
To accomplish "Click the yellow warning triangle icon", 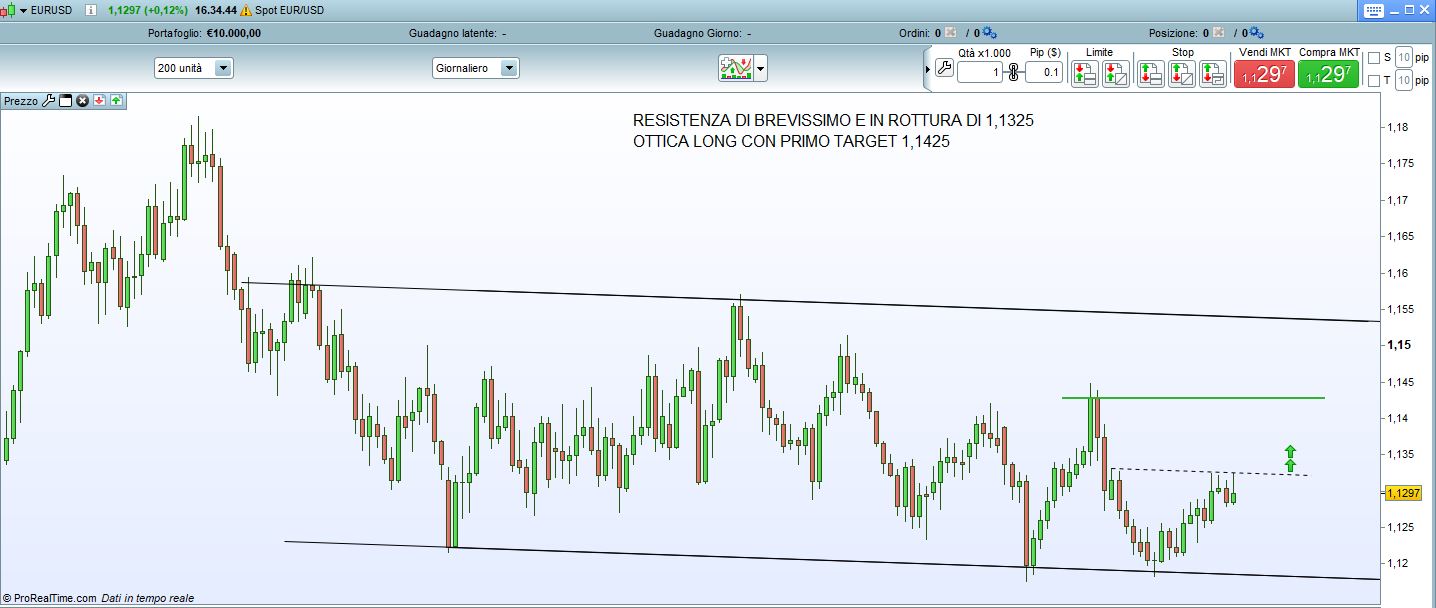I will [x=246, y=10].
